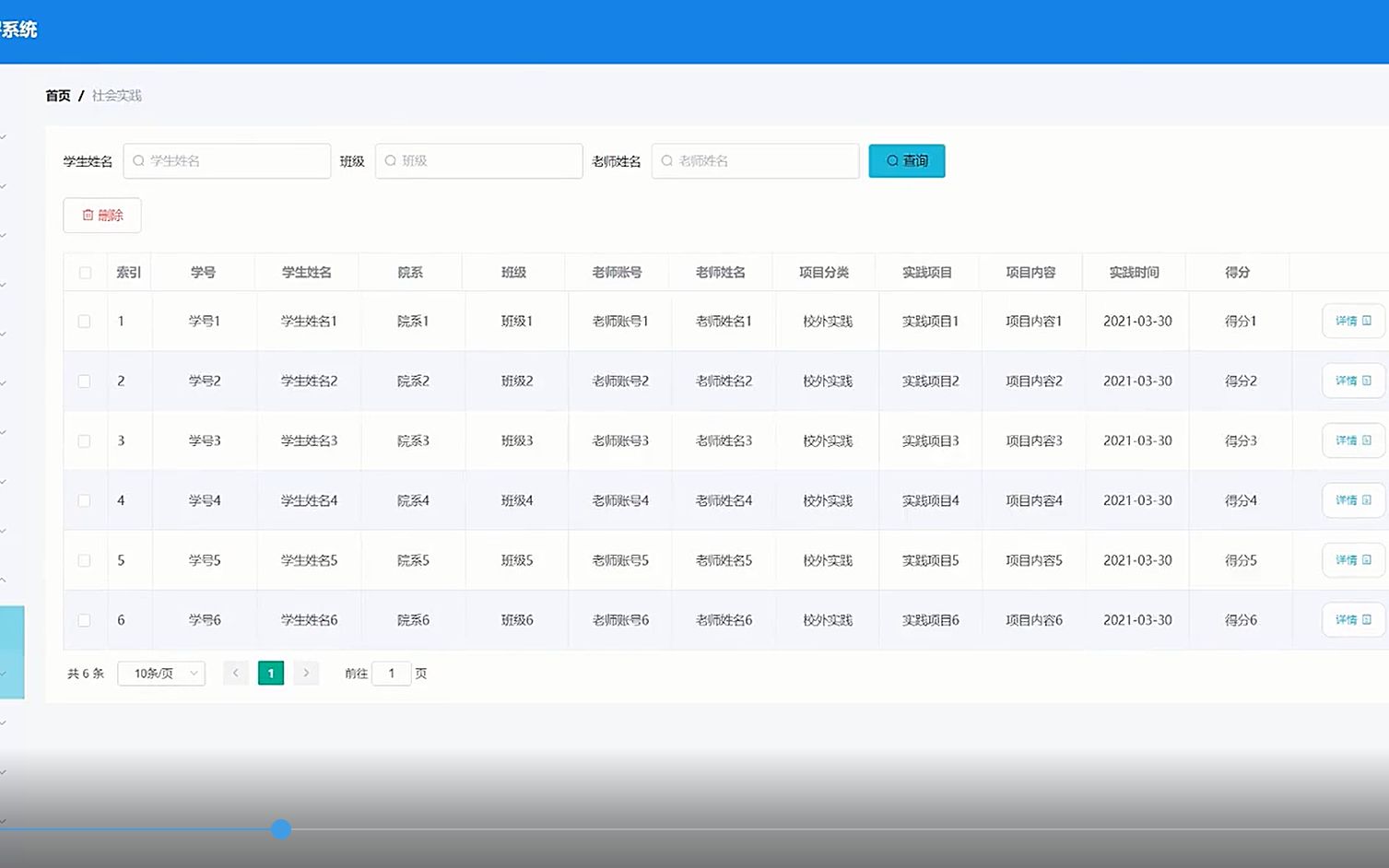Click the 共 6 条 total count text
Screen dimensions: 1389x868
point(86,674)
